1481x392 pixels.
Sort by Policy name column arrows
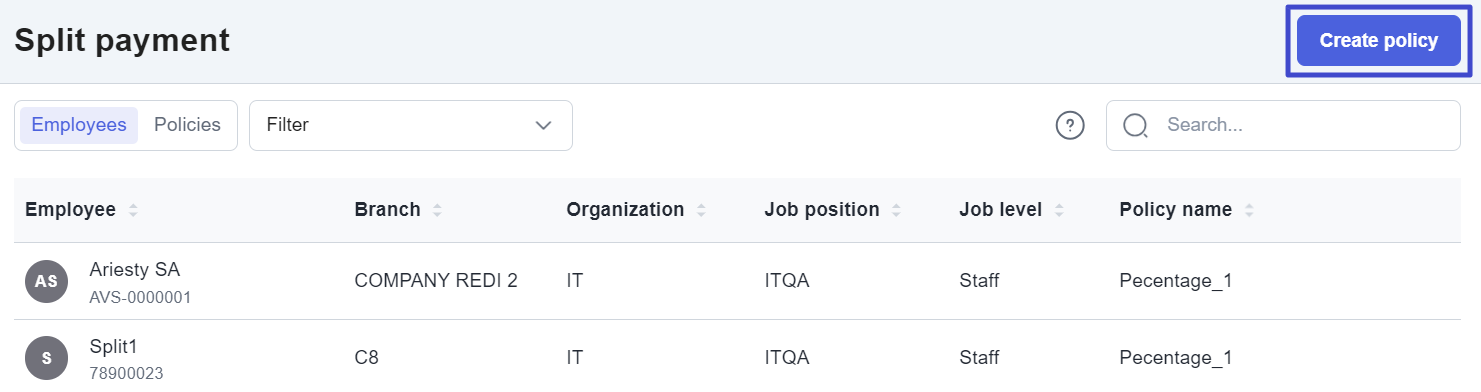coord(1249,211)
